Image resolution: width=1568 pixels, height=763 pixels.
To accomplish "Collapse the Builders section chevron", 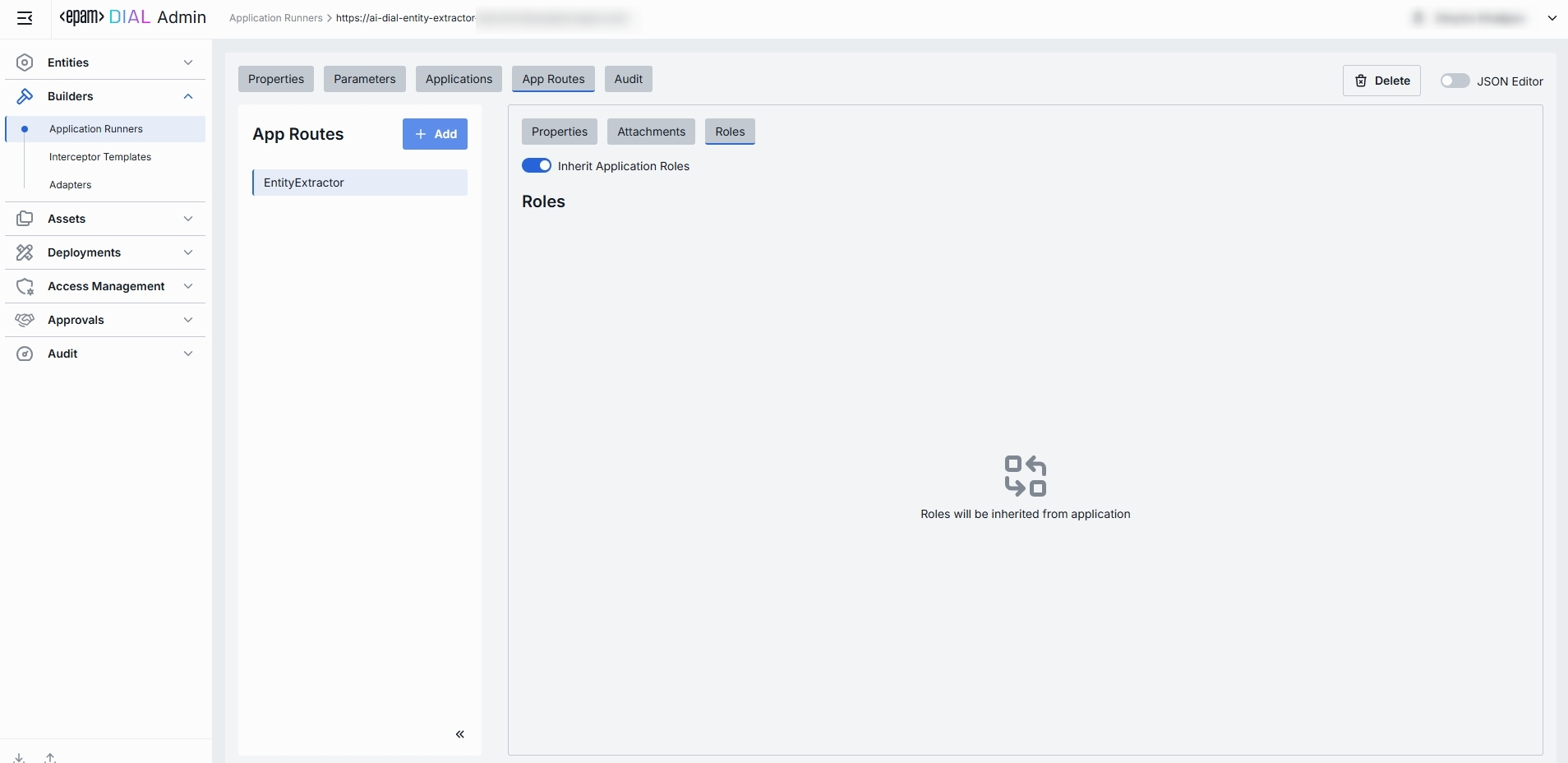I will tap(188, 96).
